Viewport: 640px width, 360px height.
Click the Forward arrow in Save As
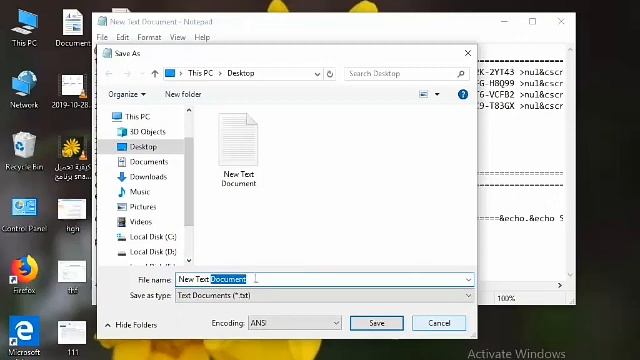pos(127,73)
